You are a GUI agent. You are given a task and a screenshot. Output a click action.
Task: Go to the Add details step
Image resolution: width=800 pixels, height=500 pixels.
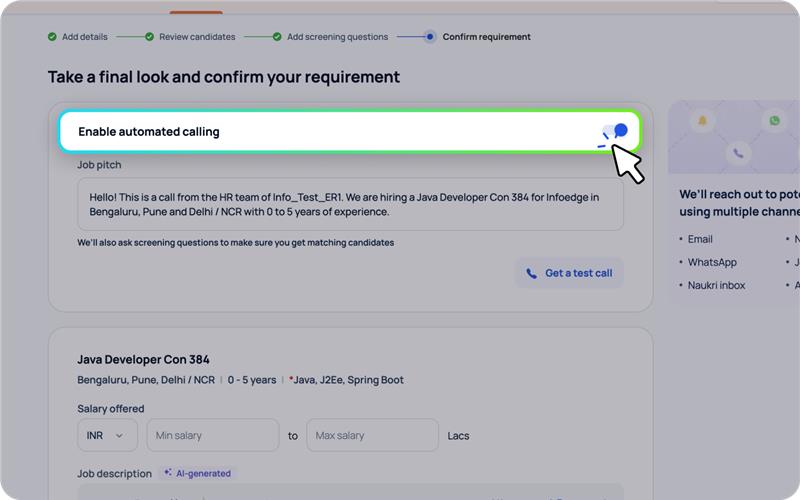tap(85, 37)
